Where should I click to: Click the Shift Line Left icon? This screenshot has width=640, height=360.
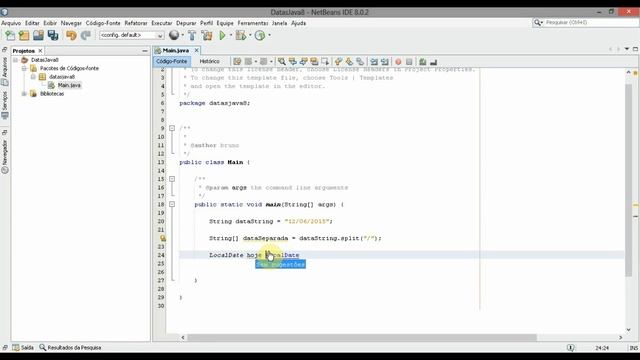pos(374,62)
